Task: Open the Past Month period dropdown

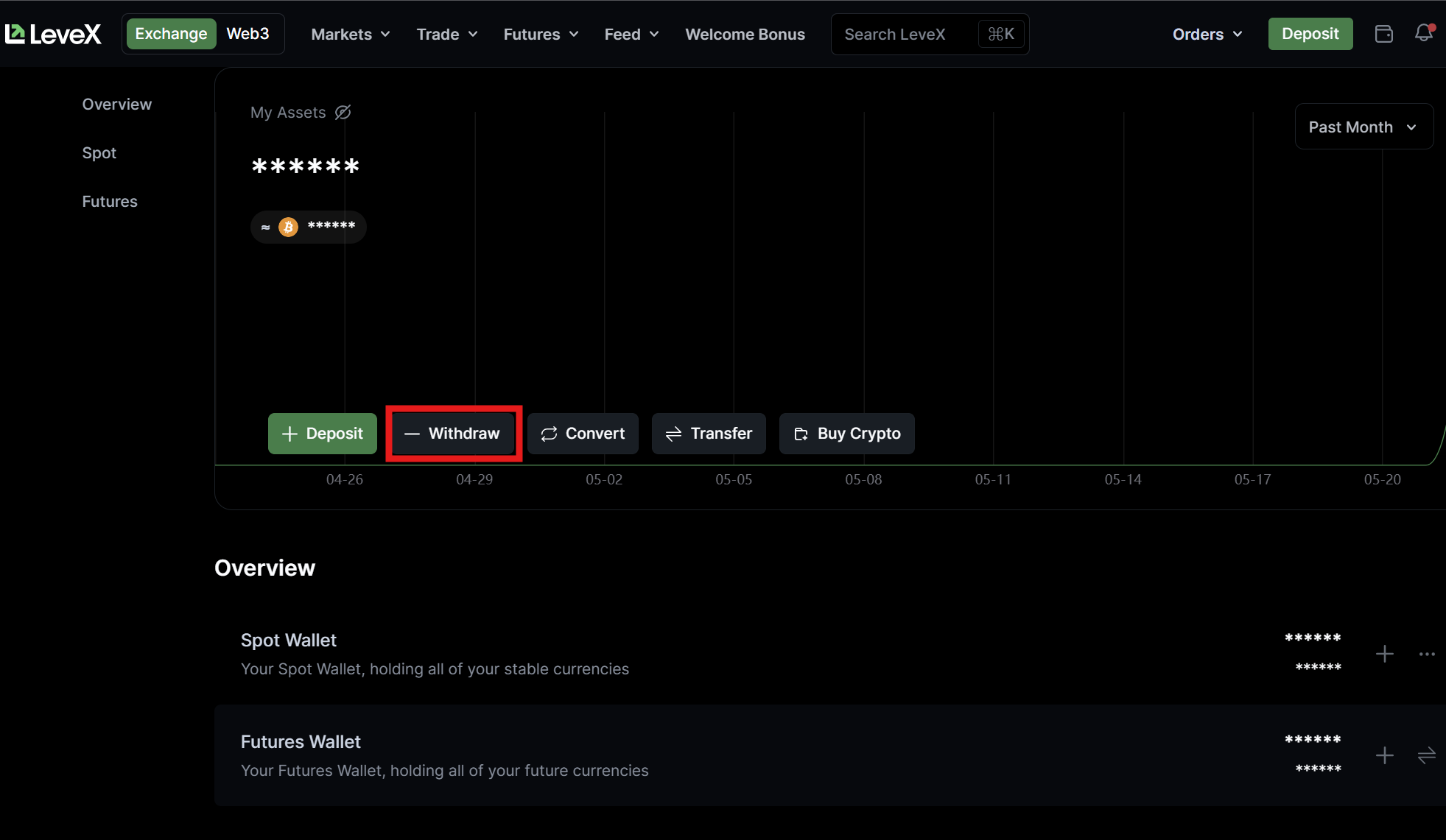Action: (x=1363, y=127)
